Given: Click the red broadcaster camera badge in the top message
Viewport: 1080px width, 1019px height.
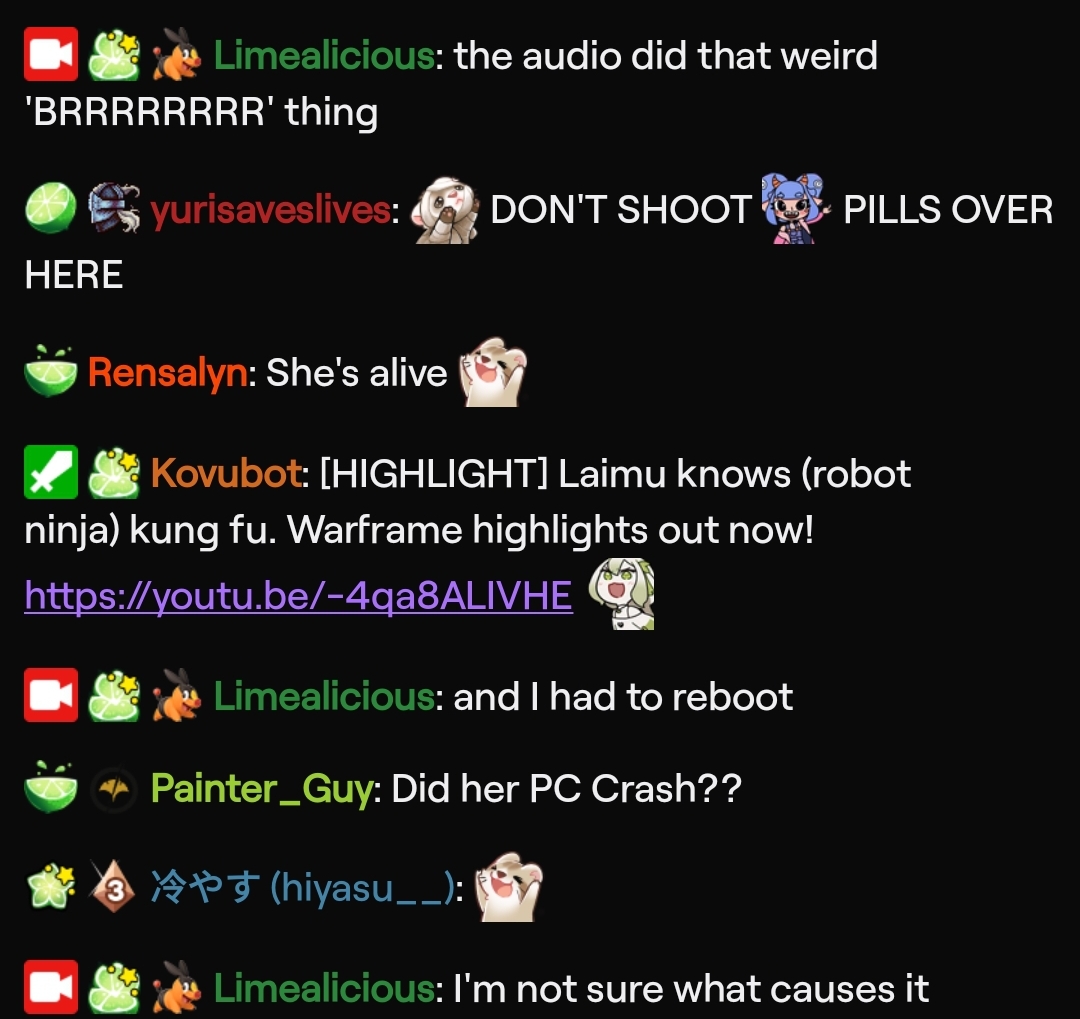Looking at the screenshot, I should (51, 54).
